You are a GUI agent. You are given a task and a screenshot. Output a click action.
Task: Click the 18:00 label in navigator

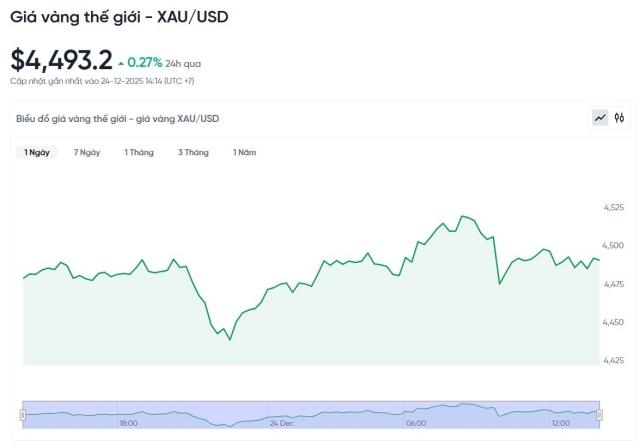click(x=128, y=423)
